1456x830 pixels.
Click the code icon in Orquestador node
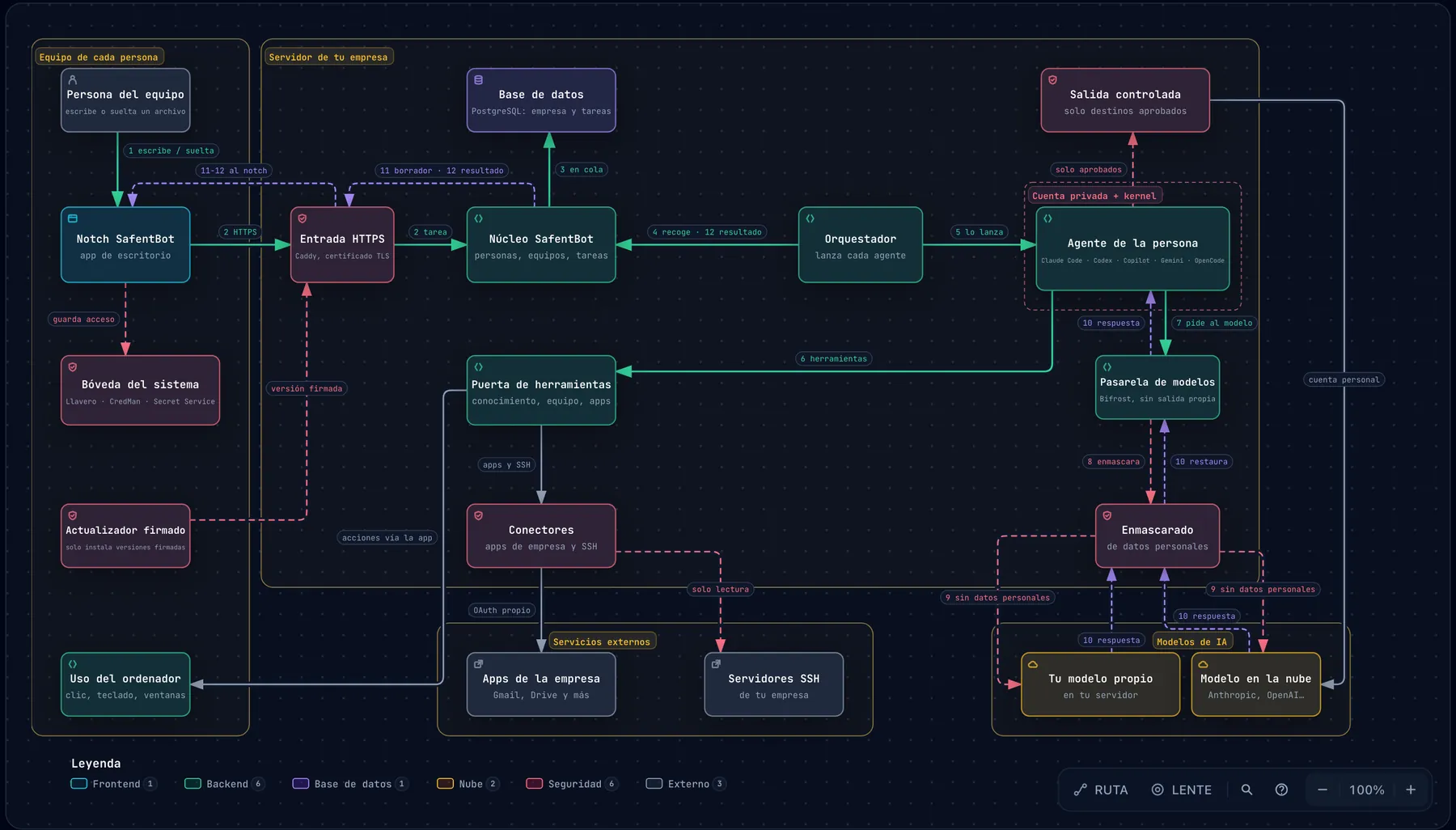811,218
